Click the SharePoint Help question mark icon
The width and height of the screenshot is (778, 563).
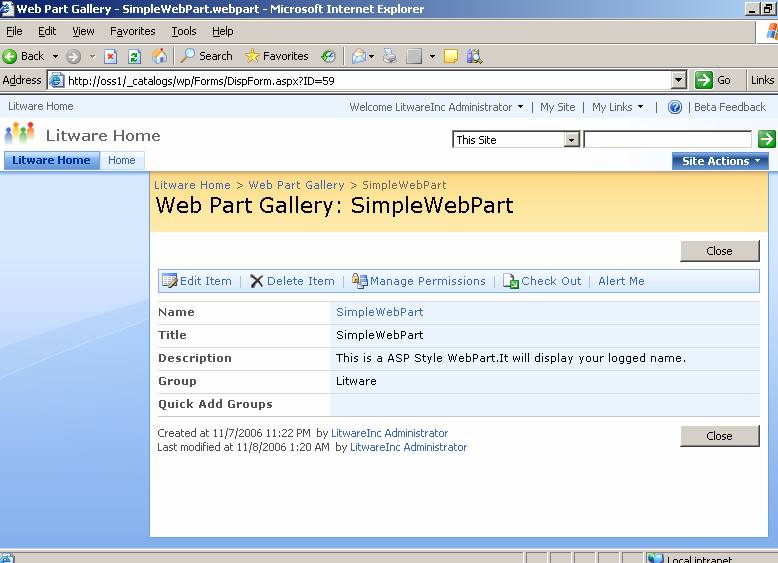pos(675,107)
